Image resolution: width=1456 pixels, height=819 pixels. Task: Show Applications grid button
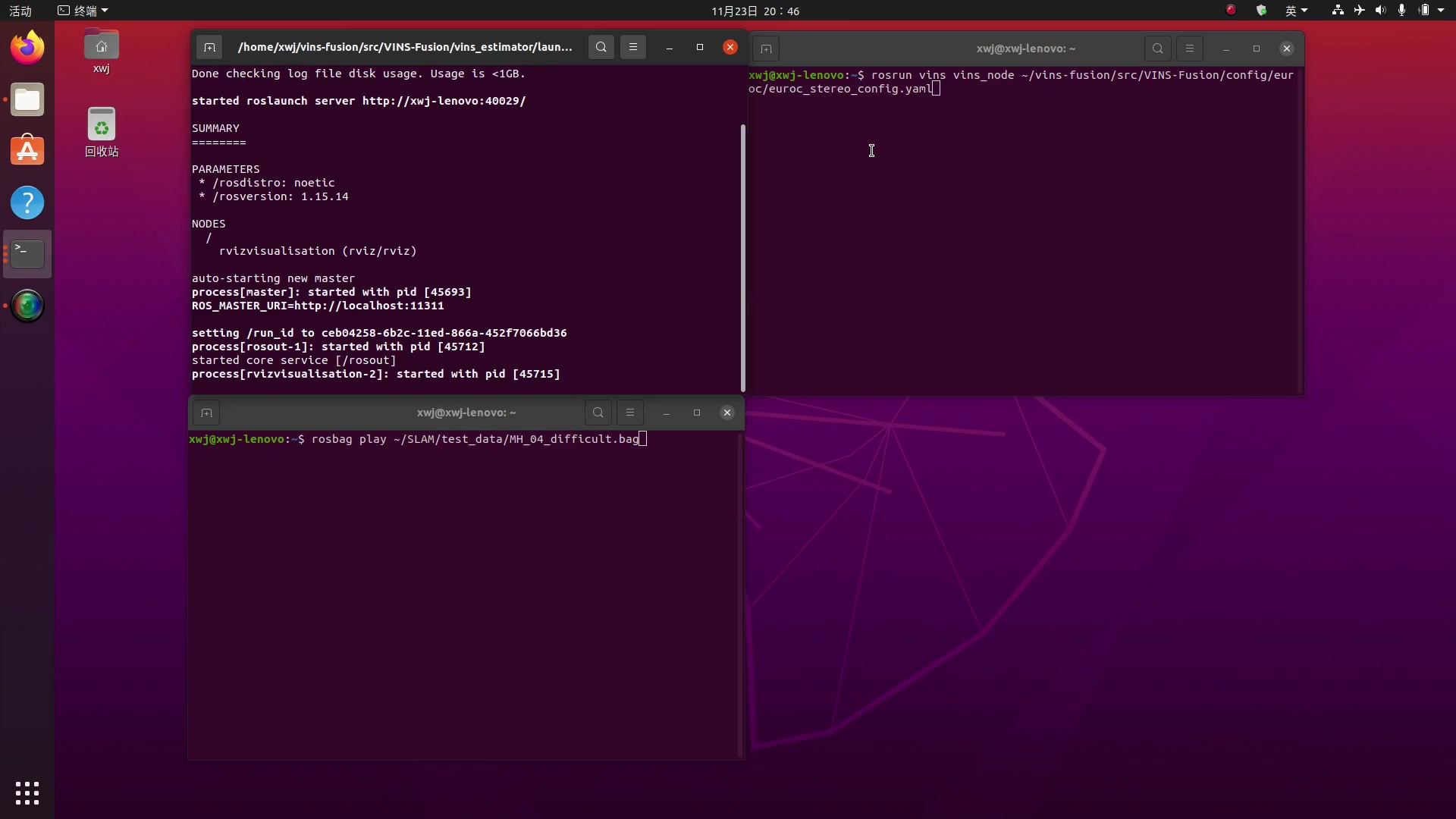tap(27, 793)
